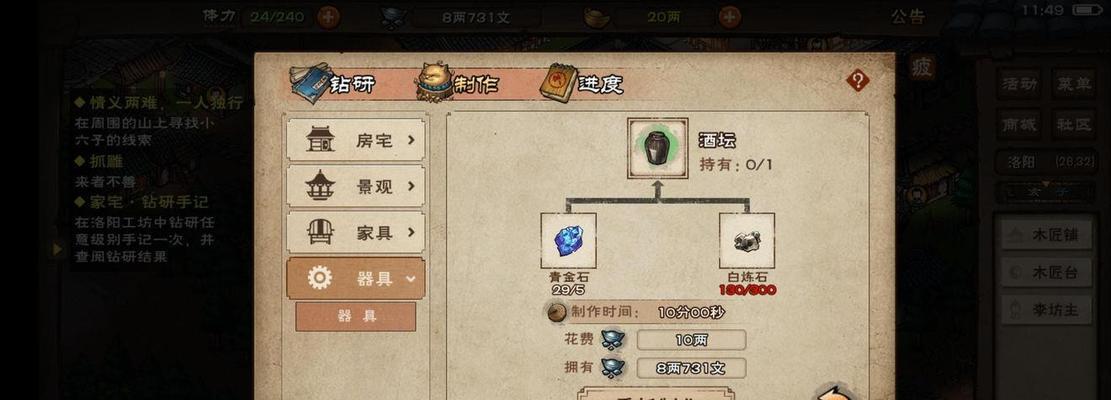1111x400 pixels.
Task: Expand the 房宅 housing category
Action: pyautogui.click(x=356, y=139)
